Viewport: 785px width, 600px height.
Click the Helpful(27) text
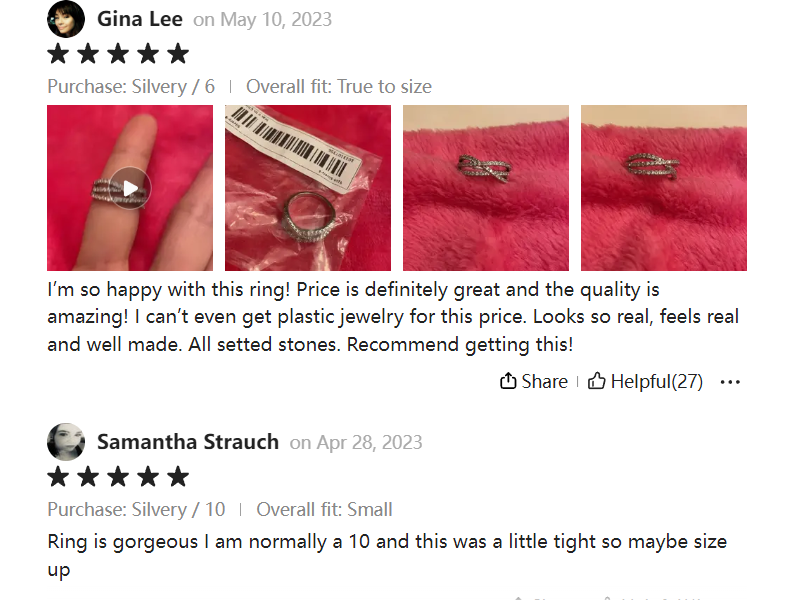[x=657, y=381]
